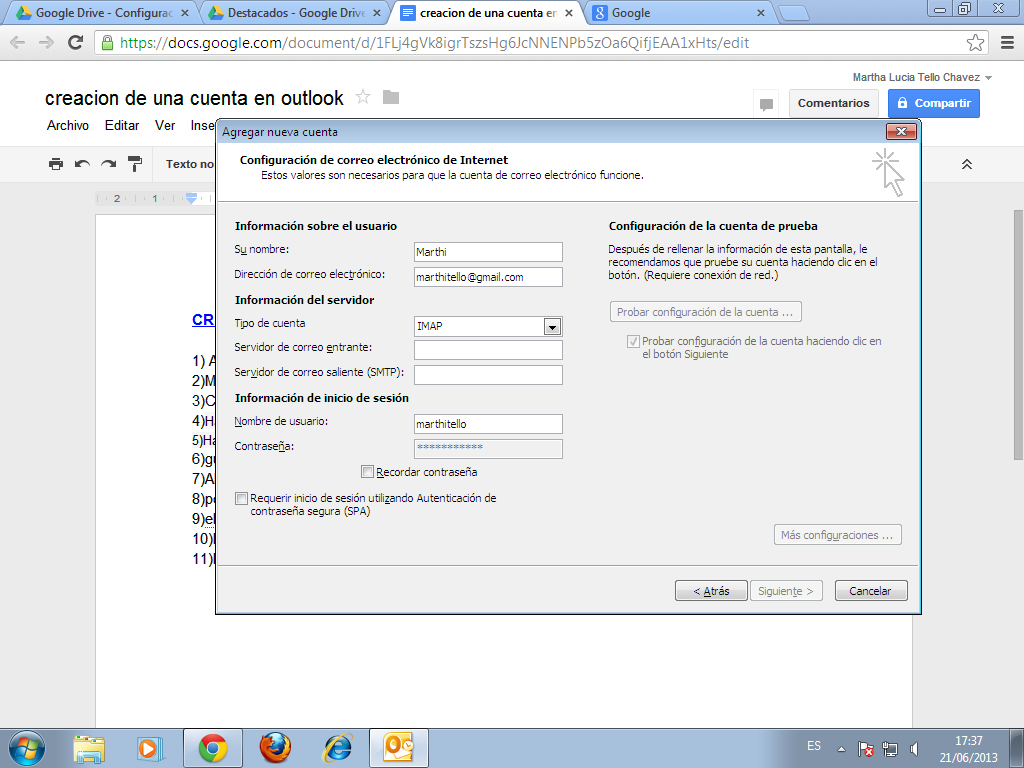Image resolution: width=1024 pixels, height=768 pixels.
Task: Launch Firefox from the taskbar
Action: pos(275,748)
